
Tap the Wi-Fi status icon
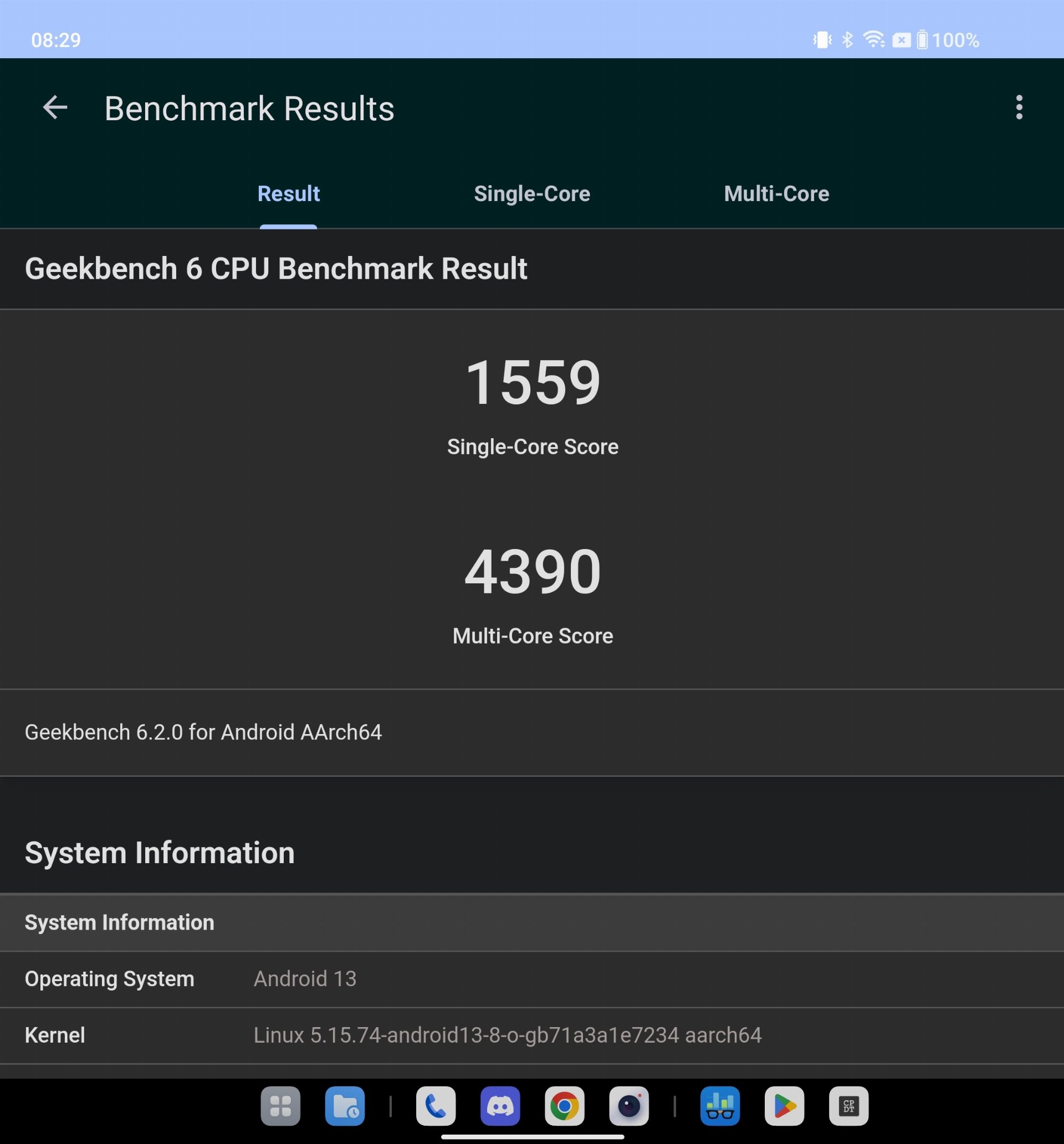[874, 40]
